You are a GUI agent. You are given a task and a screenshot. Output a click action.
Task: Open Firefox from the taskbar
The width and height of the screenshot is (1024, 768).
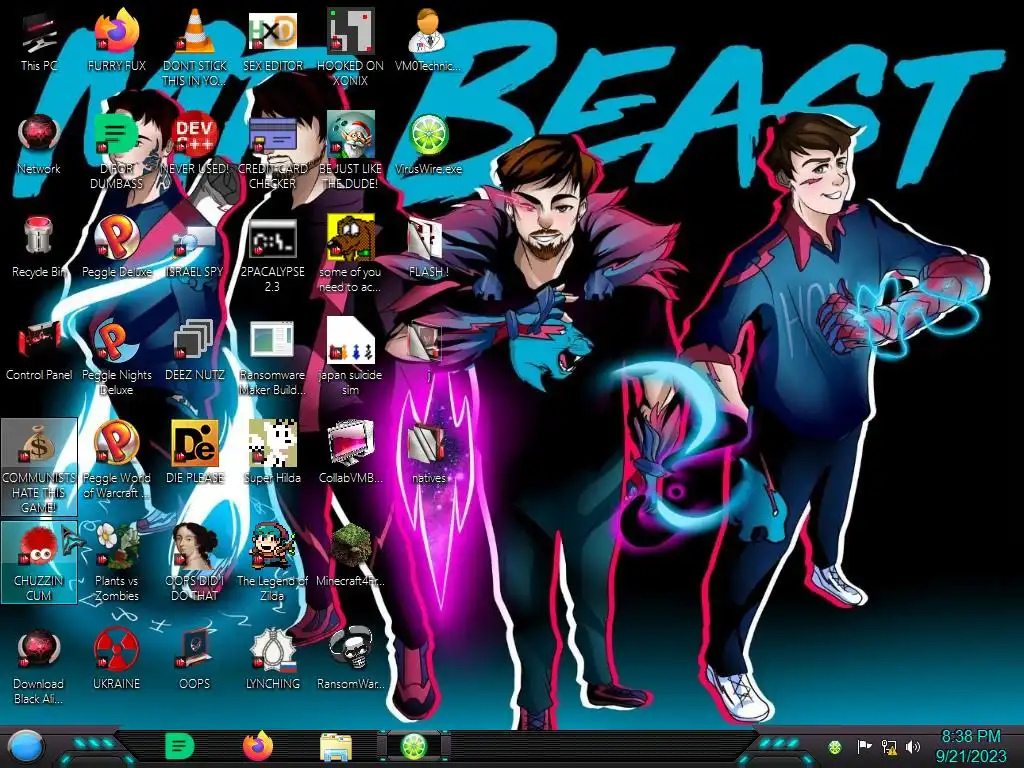click(258, 746)
